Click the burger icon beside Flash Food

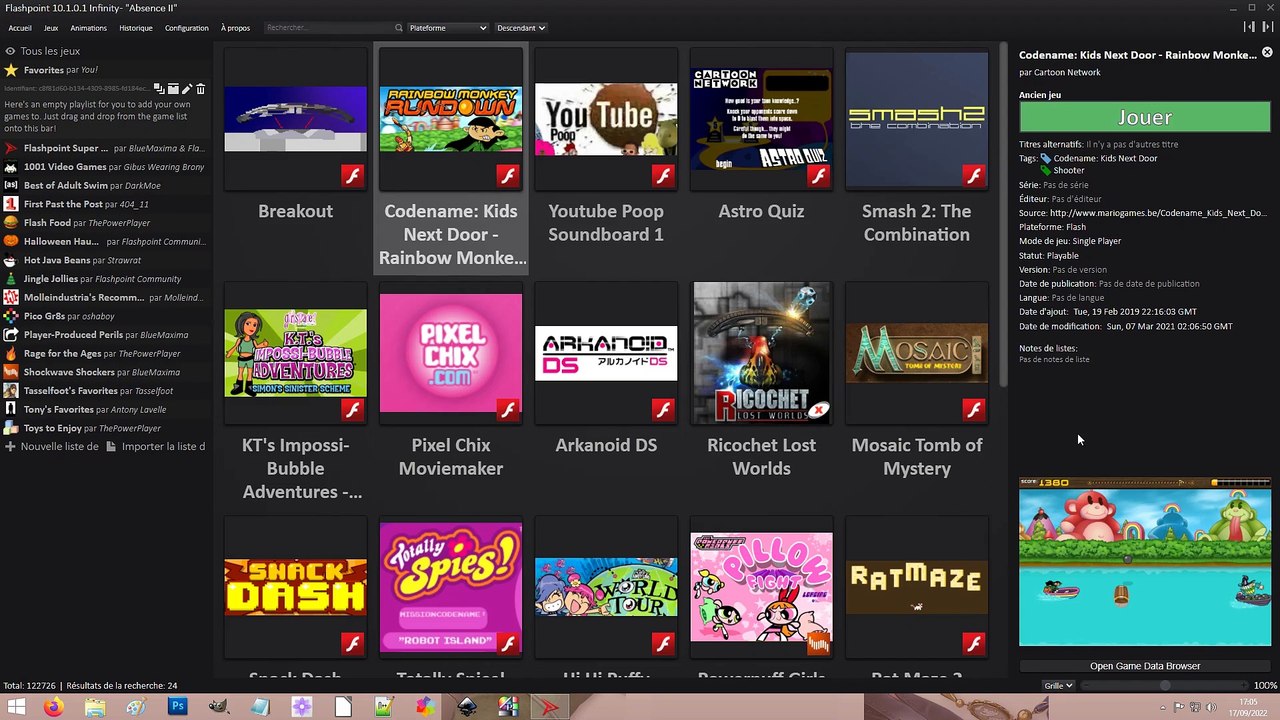[11, 223]
